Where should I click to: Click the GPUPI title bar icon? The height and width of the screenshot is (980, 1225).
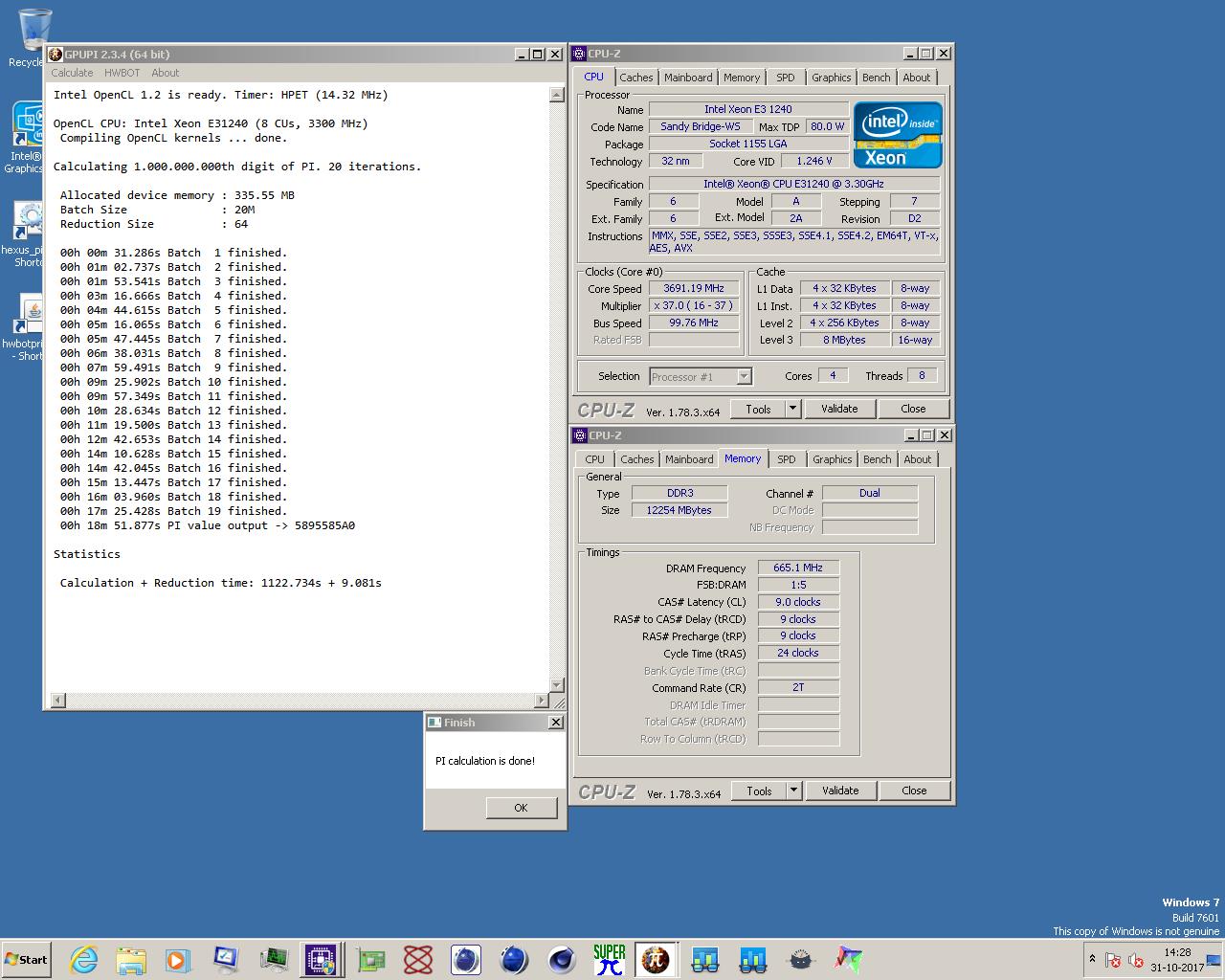coord(56,55)
